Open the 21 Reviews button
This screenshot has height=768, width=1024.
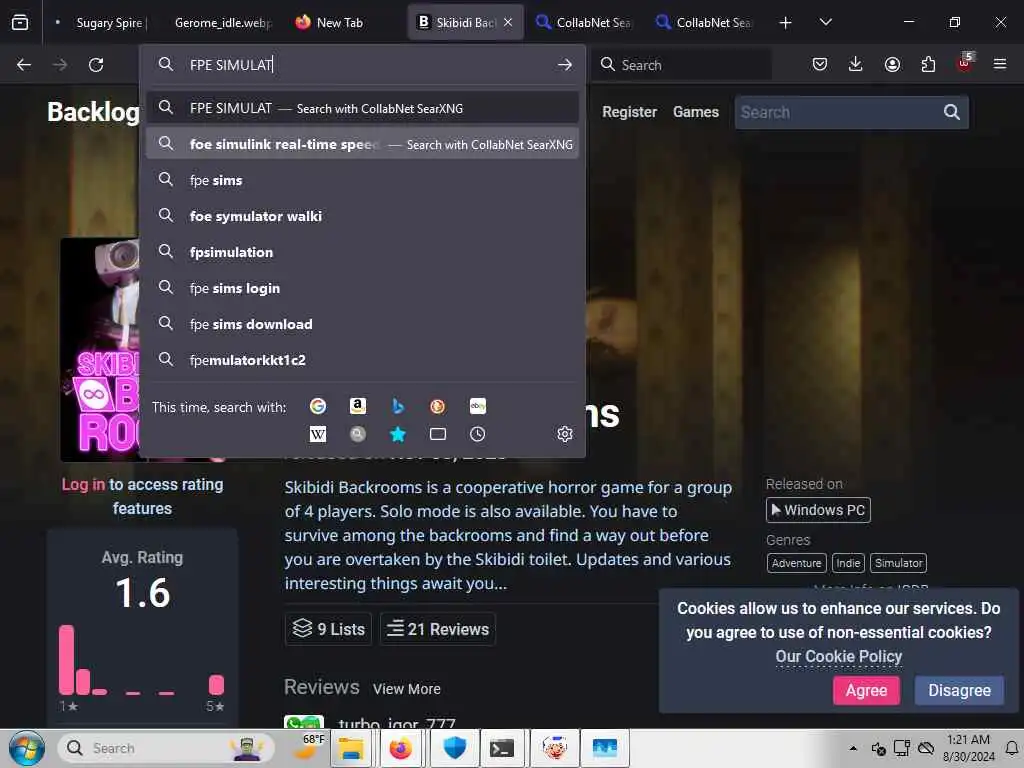point(438,629)
